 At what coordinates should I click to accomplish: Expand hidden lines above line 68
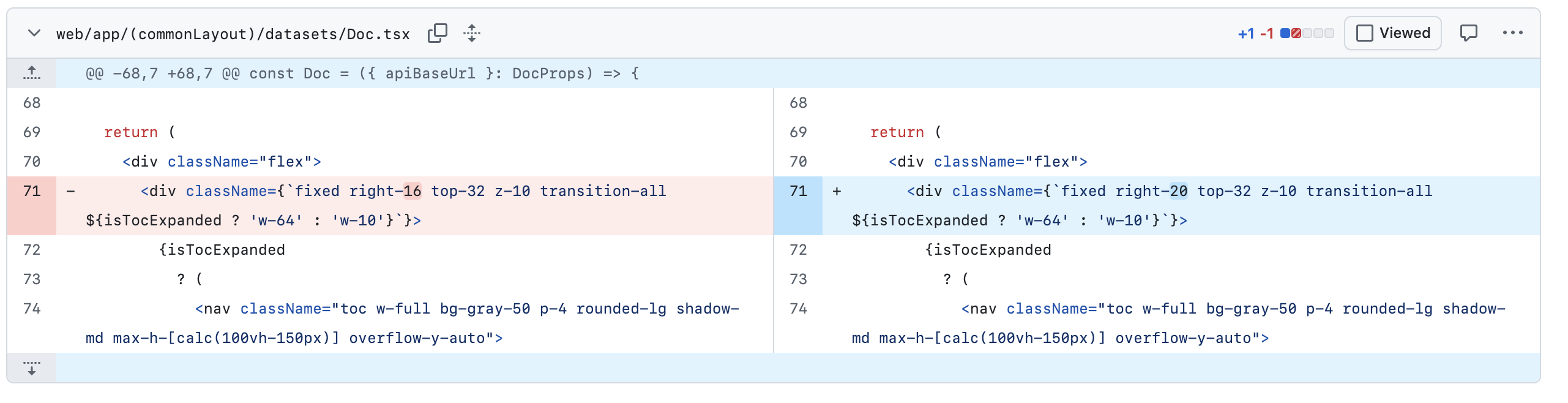tap(32, 73)
